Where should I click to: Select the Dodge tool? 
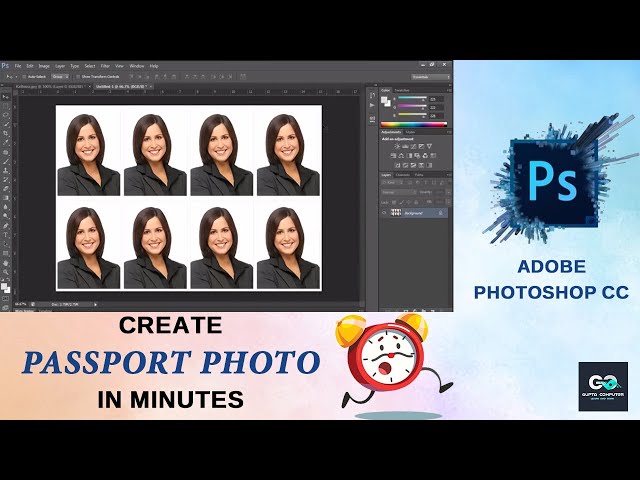6,216
